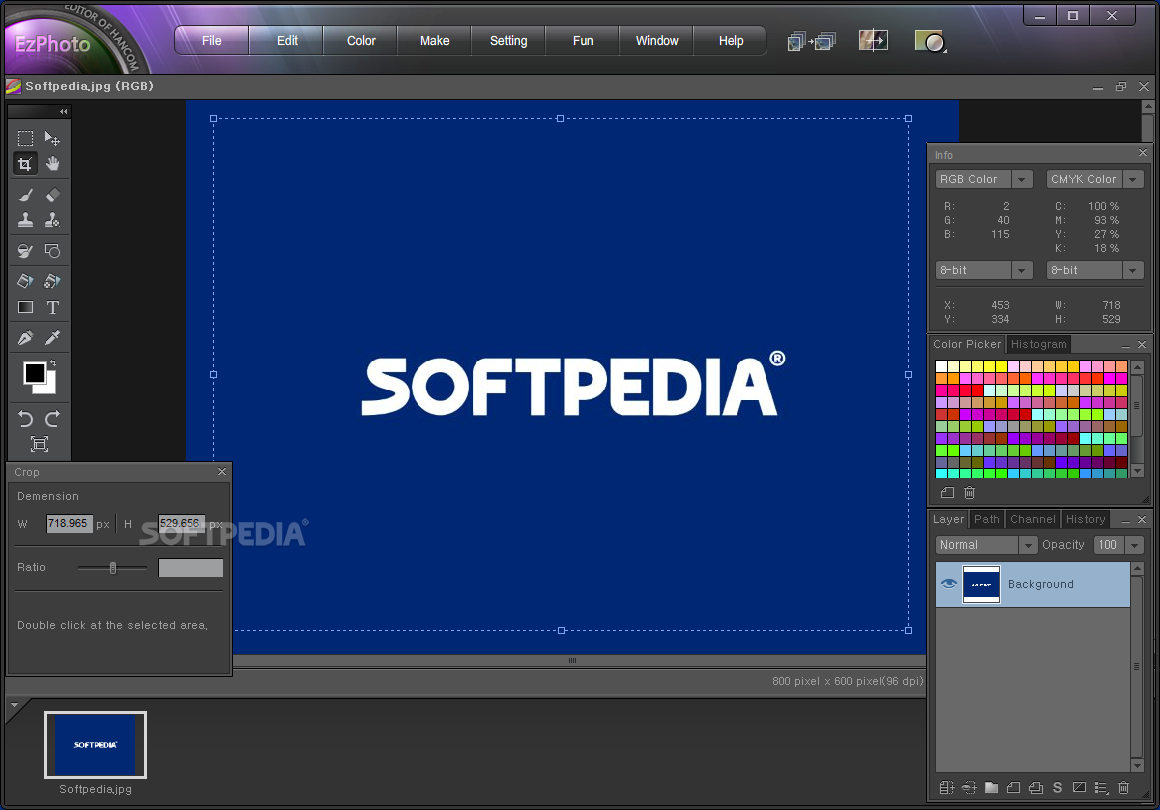This screenshot has width=1160, height=810.
Task: Click the layer style S icon
Action: 1057,788
